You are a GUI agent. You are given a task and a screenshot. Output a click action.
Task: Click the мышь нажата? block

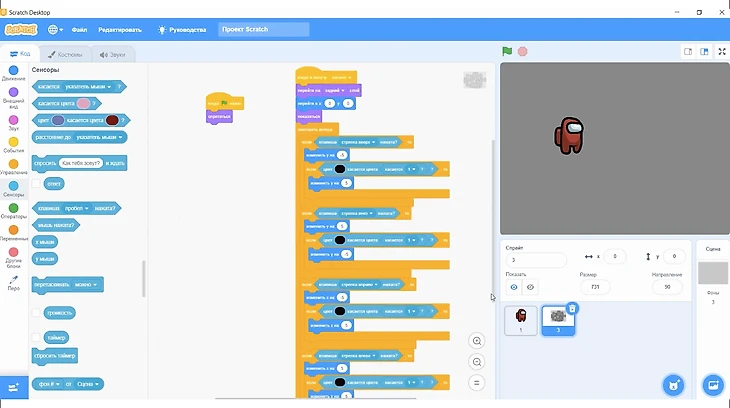(56, 225)
